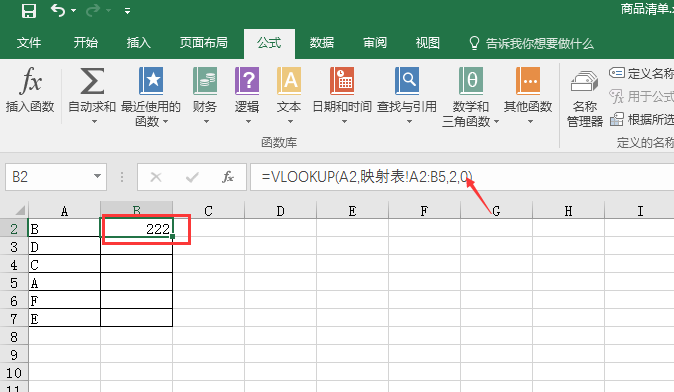Select empty cell B3 next to D
The image size is (674, 392).
pyautogui.click(x=137, y=246)
